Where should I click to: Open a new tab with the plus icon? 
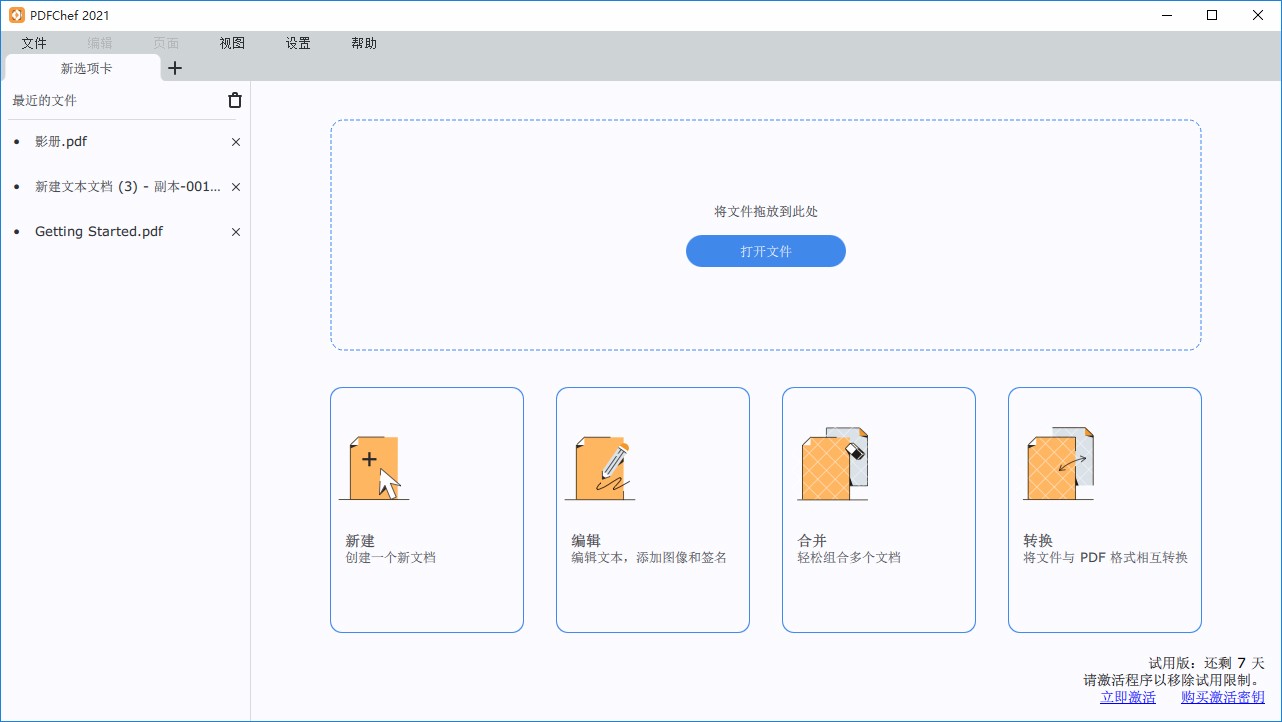(x=175, y=68)
